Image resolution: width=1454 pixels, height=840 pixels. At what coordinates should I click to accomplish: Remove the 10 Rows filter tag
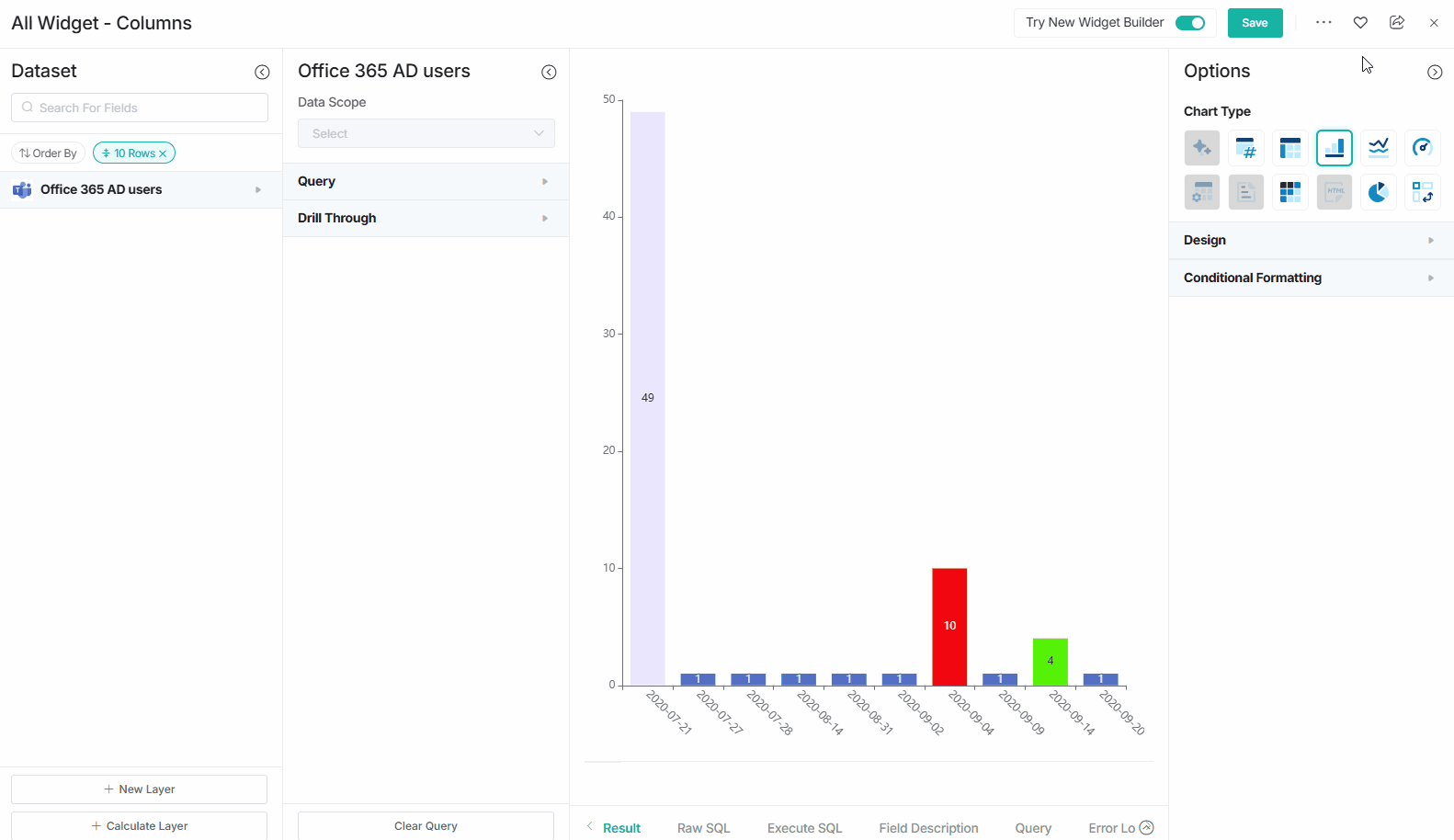(163, 153)
